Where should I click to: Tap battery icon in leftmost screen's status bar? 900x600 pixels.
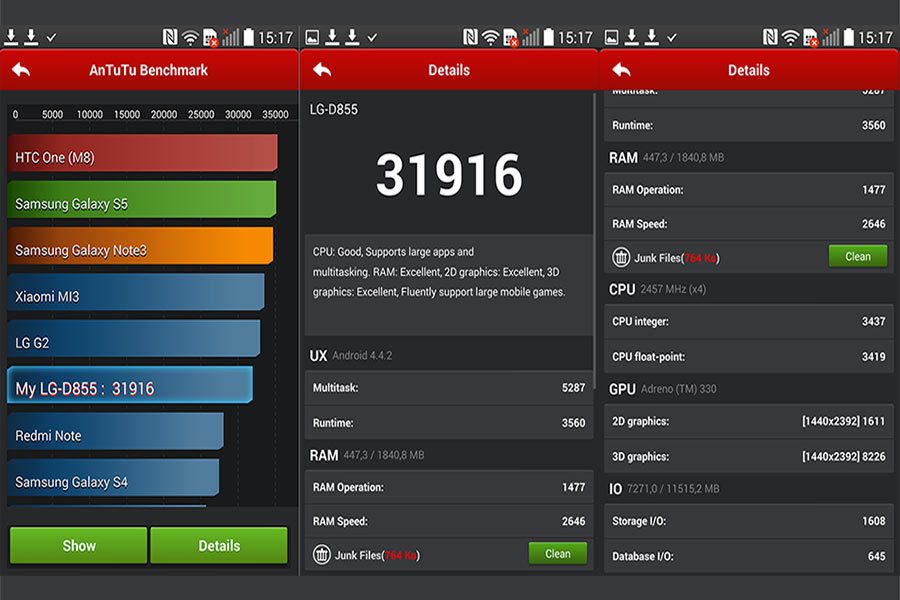coord(248,38)
